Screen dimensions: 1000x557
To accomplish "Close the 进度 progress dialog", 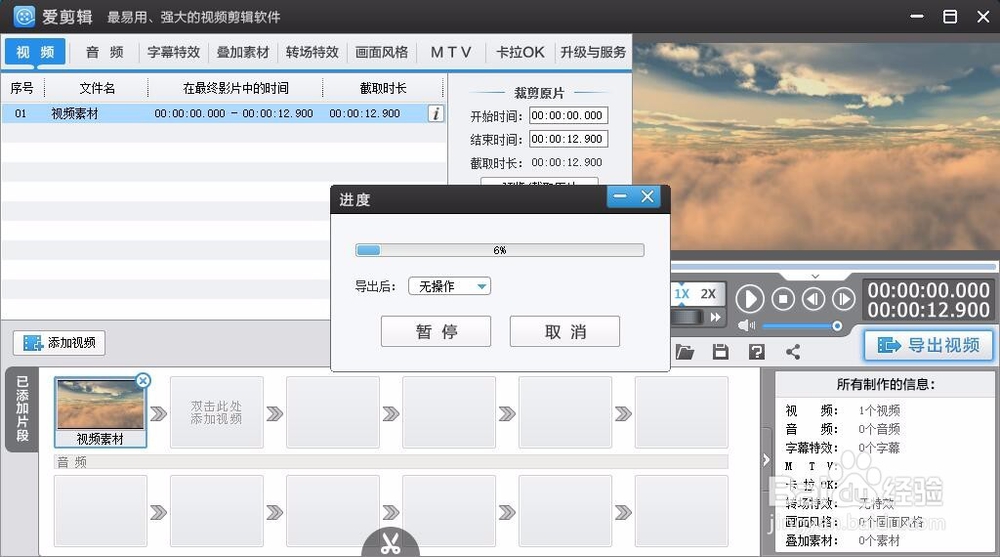I will (x=647, y=197).
